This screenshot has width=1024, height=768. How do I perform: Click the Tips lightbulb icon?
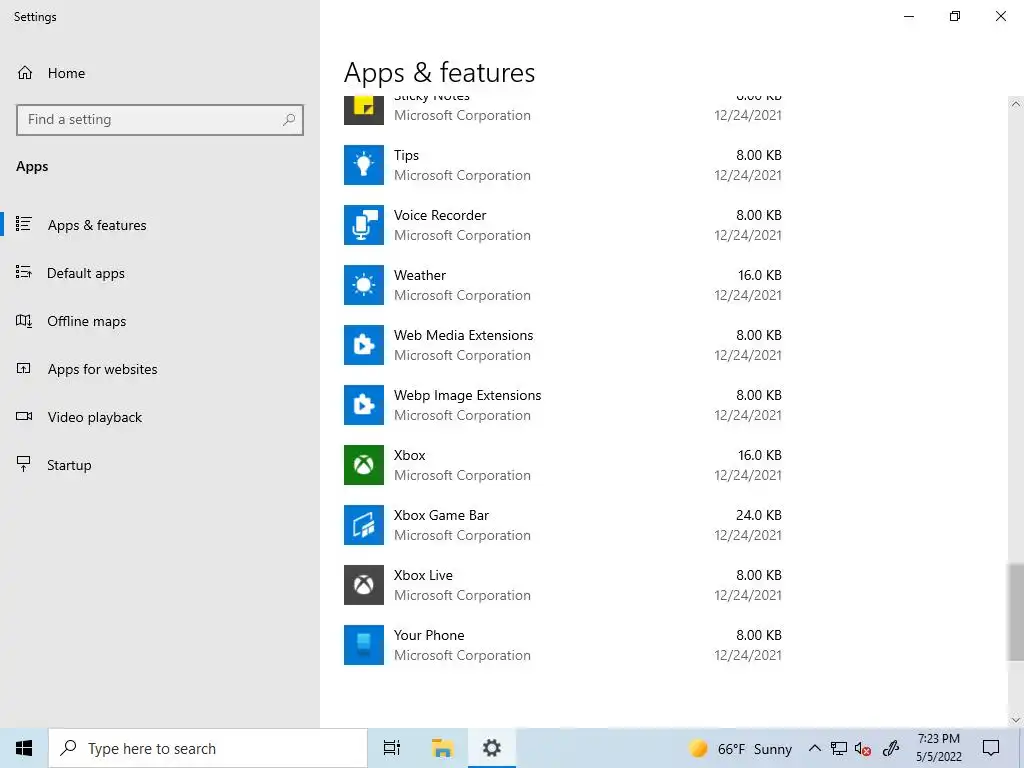[364, 165]
